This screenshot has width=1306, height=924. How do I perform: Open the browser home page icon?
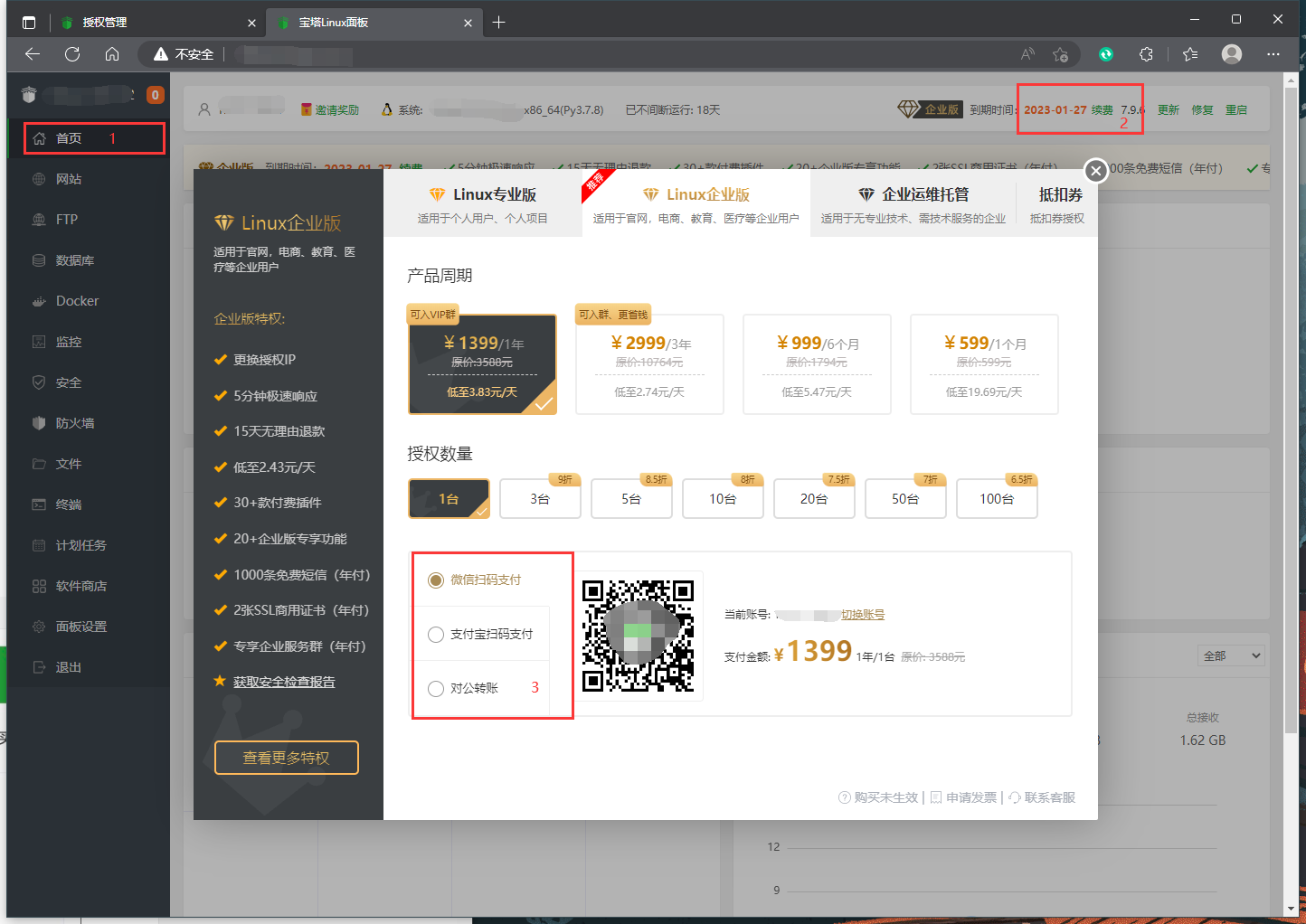112,54
